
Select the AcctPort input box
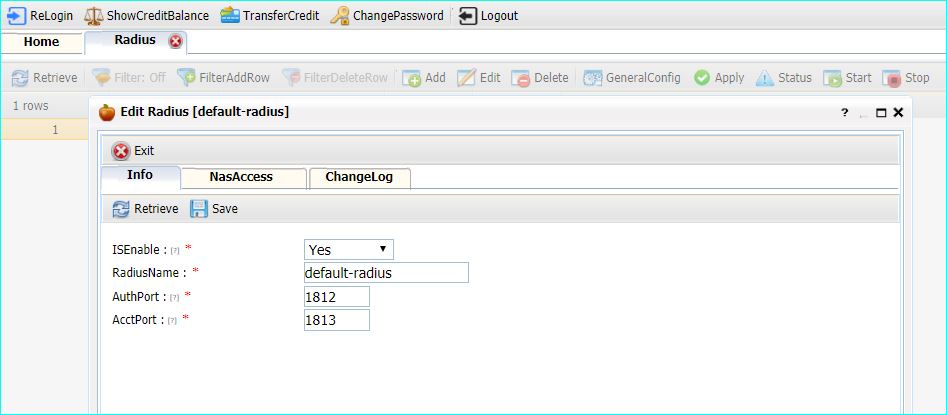coord(336,320)
